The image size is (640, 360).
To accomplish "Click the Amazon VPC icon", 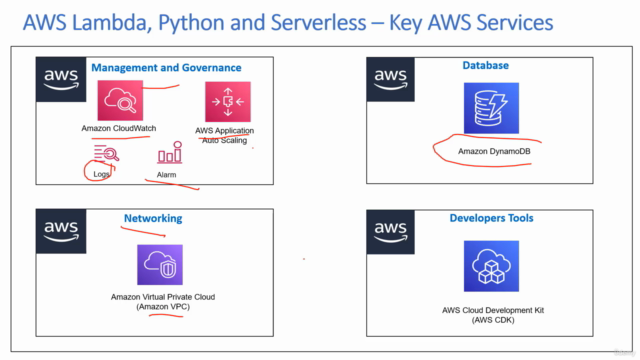I will [160, 264].
